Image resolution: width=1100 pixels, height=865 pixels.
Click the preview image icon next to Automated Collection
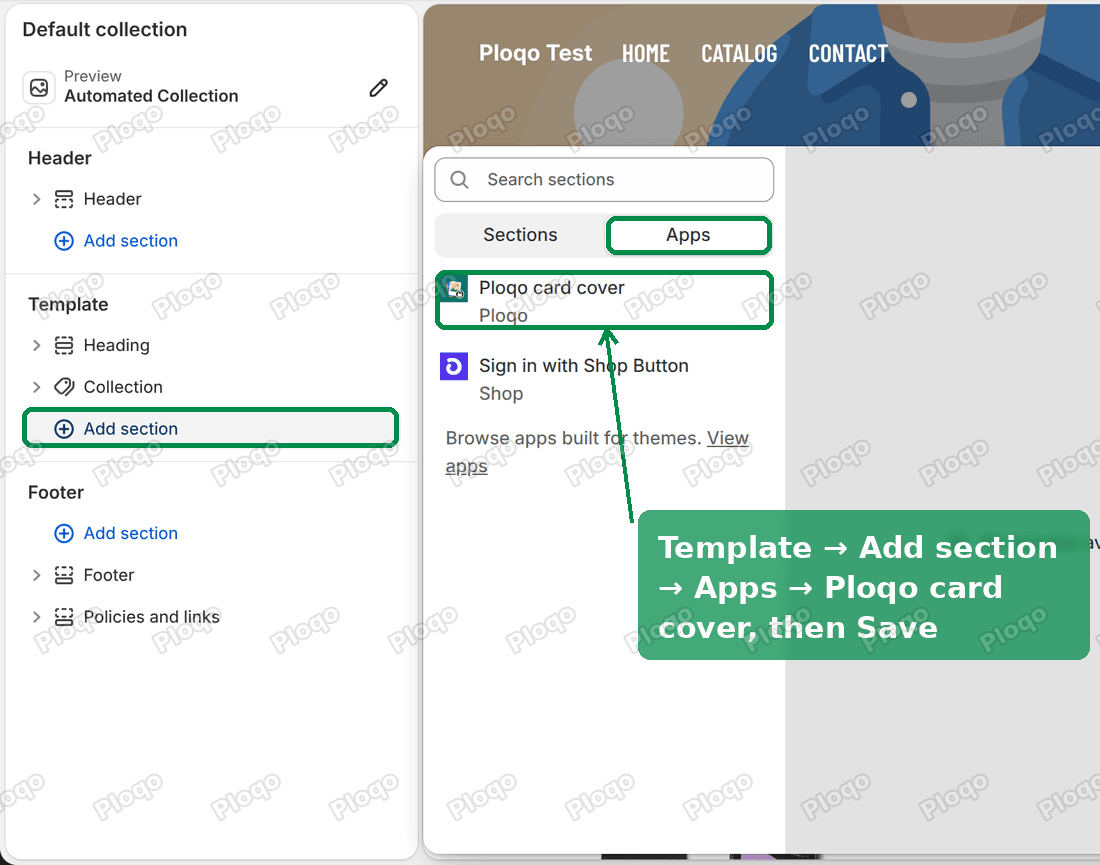click(39, 88)
